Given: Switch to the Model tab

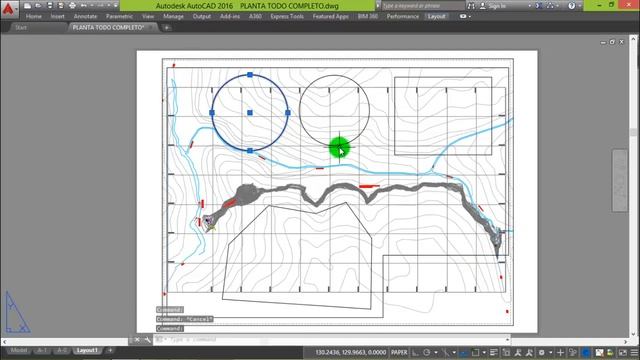Looking at the screenshot, I should pyautogui.click(x=19, y=350).
